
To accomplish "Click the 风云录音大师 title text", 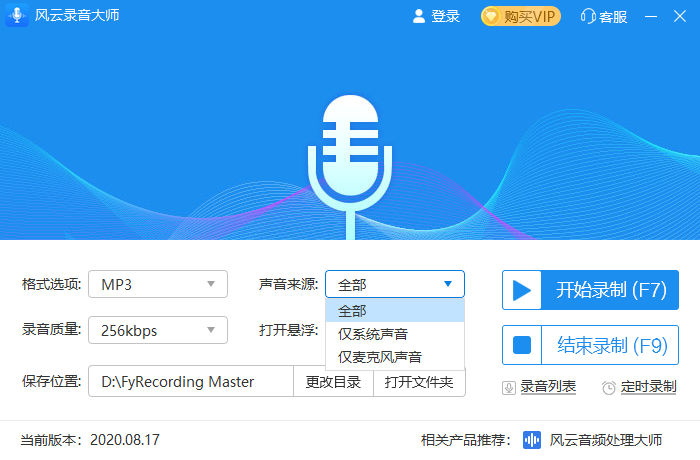I will tap(77, 15).
